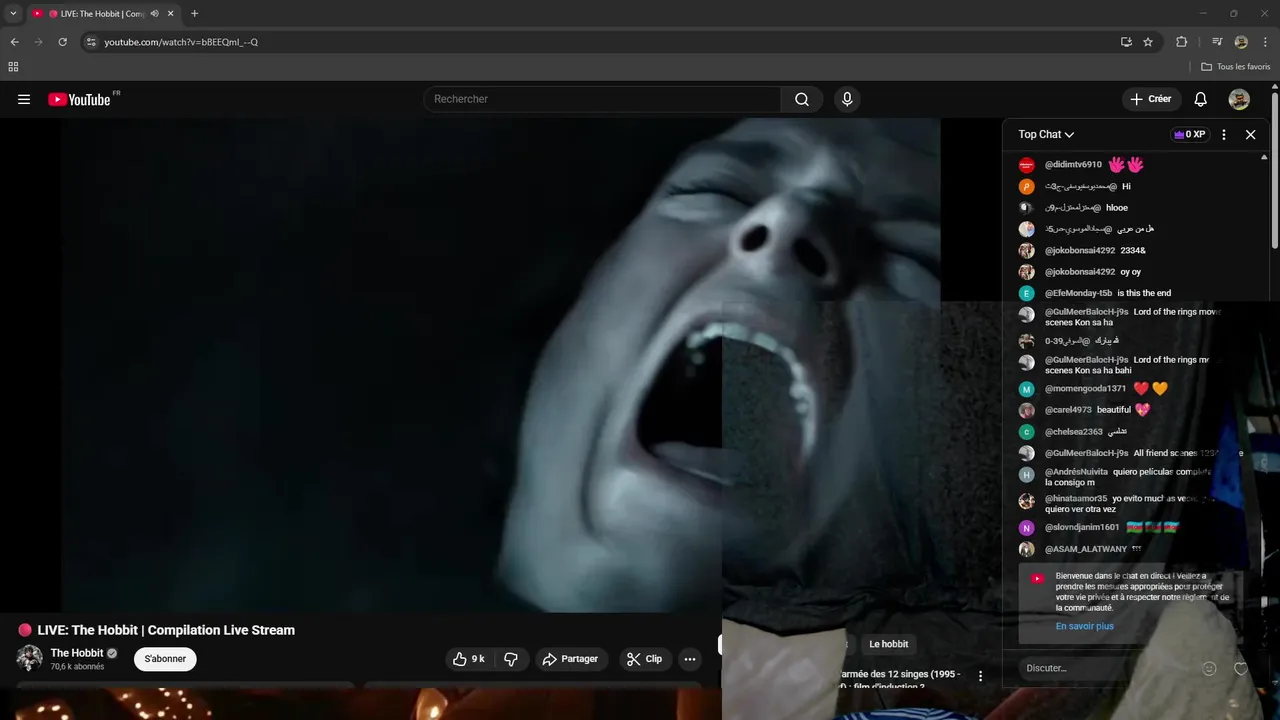The width and height of the screenshot is (1280, 720).
Task: Mute the tab via speaker icon
Action: click(155, 13)
